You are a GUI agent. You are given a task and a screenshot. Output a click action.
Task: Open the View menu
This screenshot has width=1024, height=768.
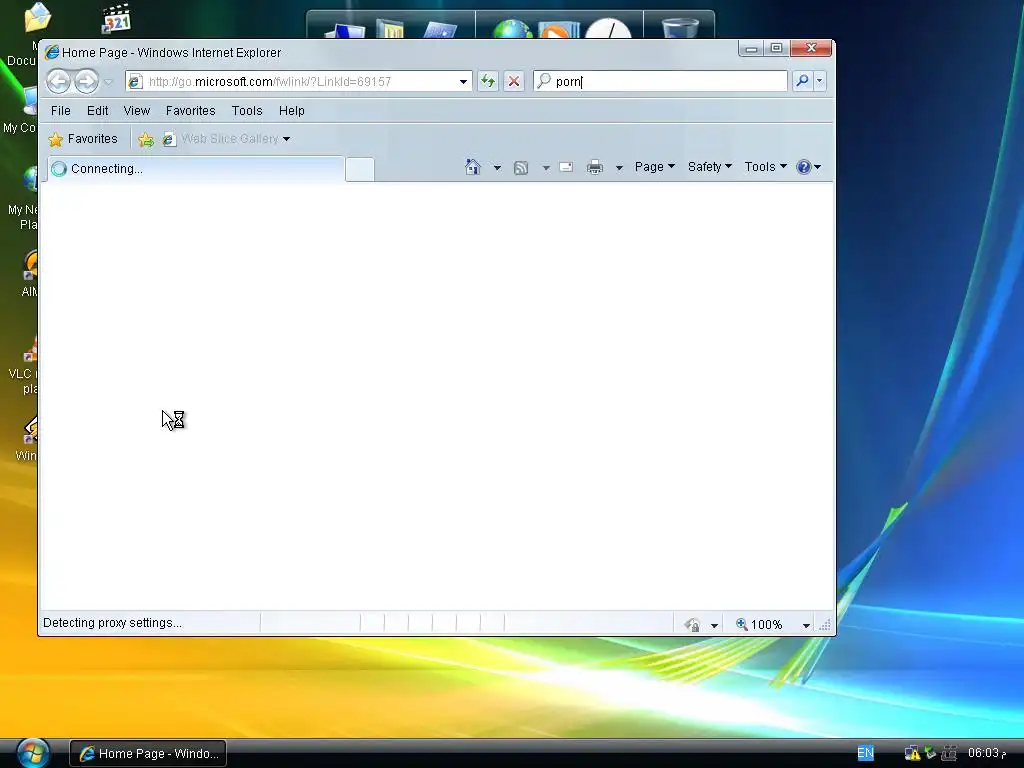tap(136, 110)
